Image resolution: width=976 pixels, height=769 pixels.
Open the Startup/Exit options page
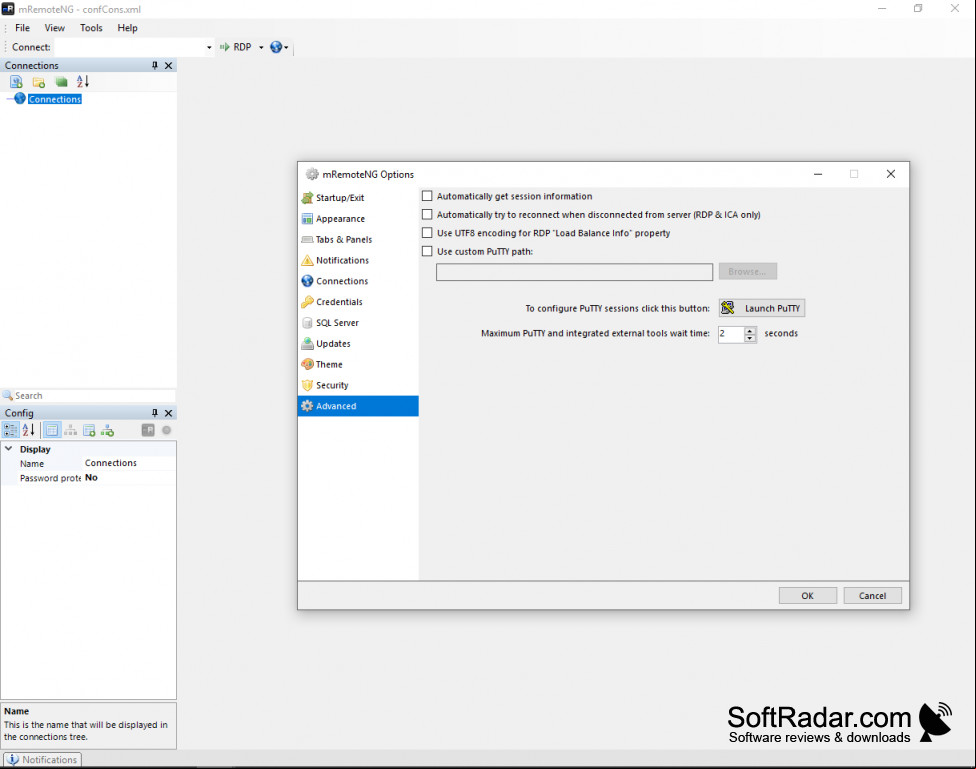point(340,198)
